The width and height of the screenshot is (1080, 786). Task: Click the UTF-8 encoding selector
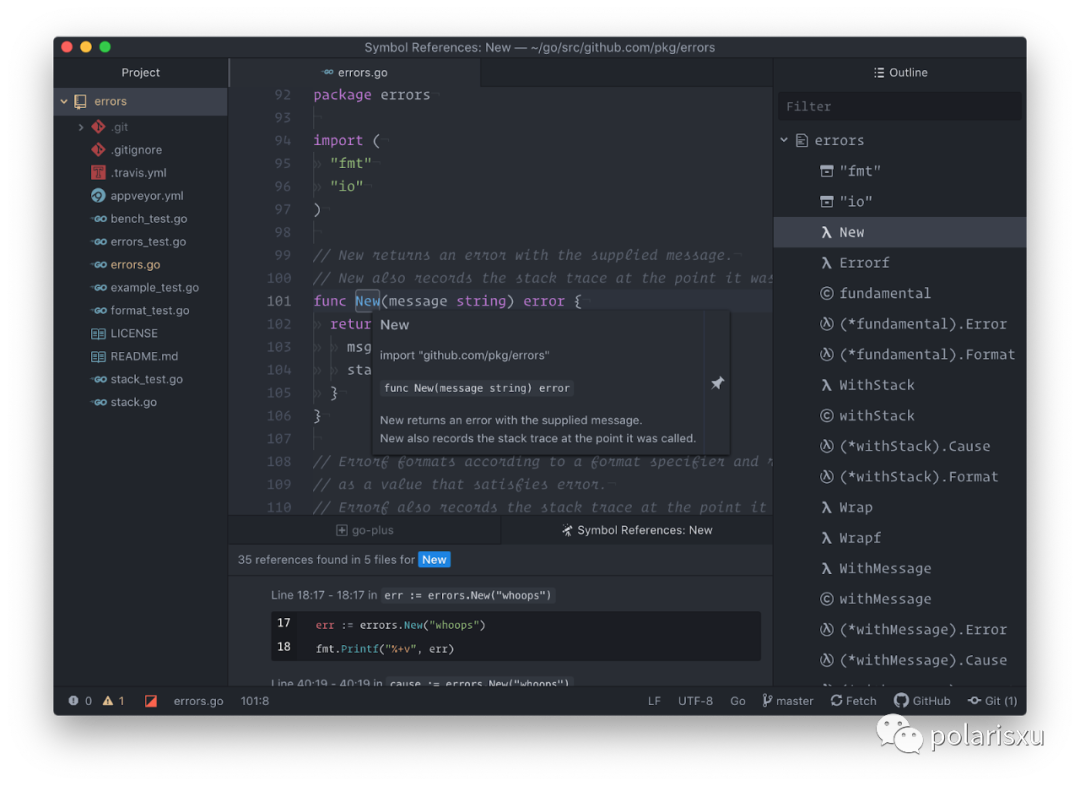pyautogui.click(x=695, y=701)
